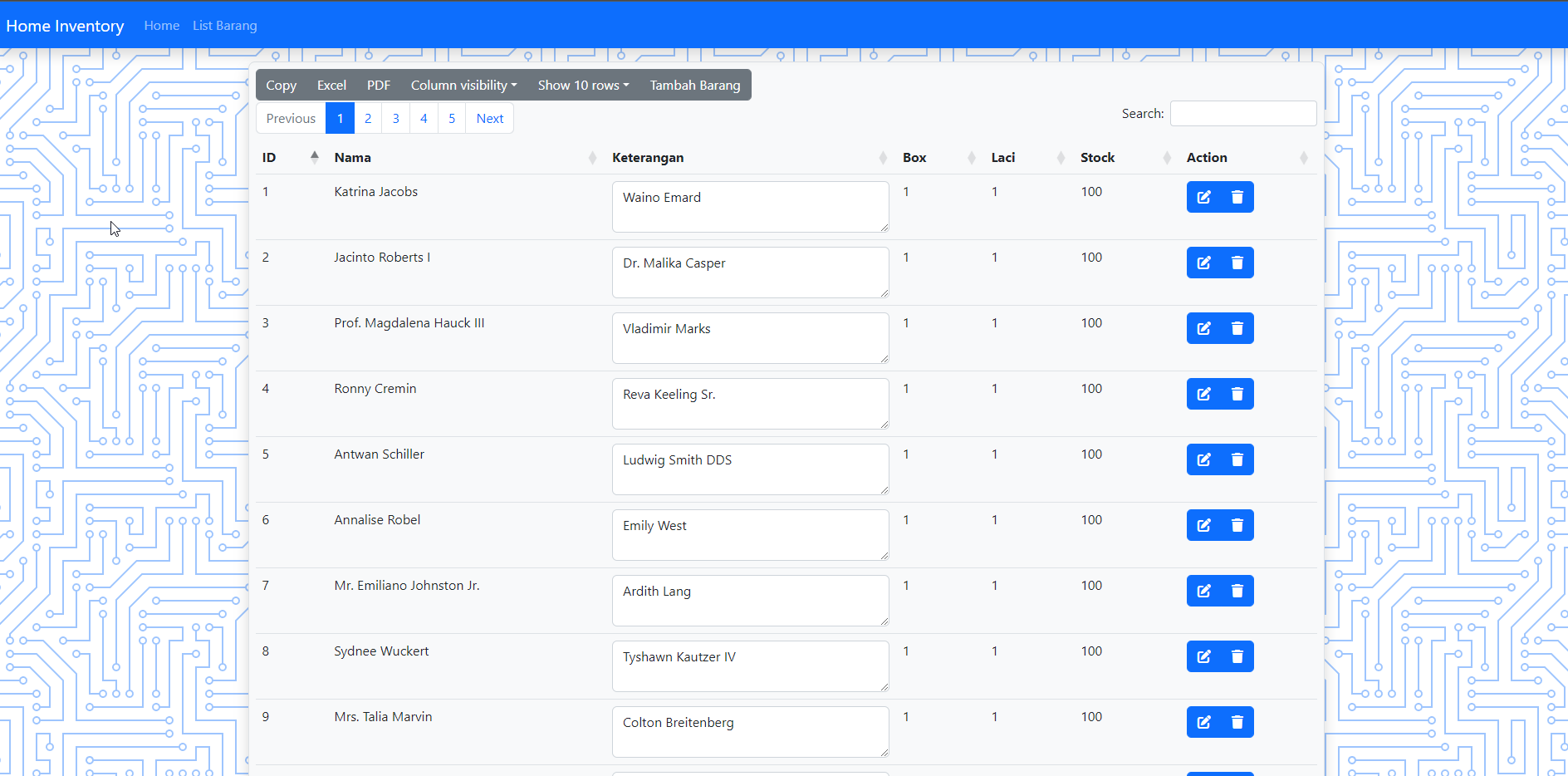Export the table using Excel button

click(x=331, y=86)
